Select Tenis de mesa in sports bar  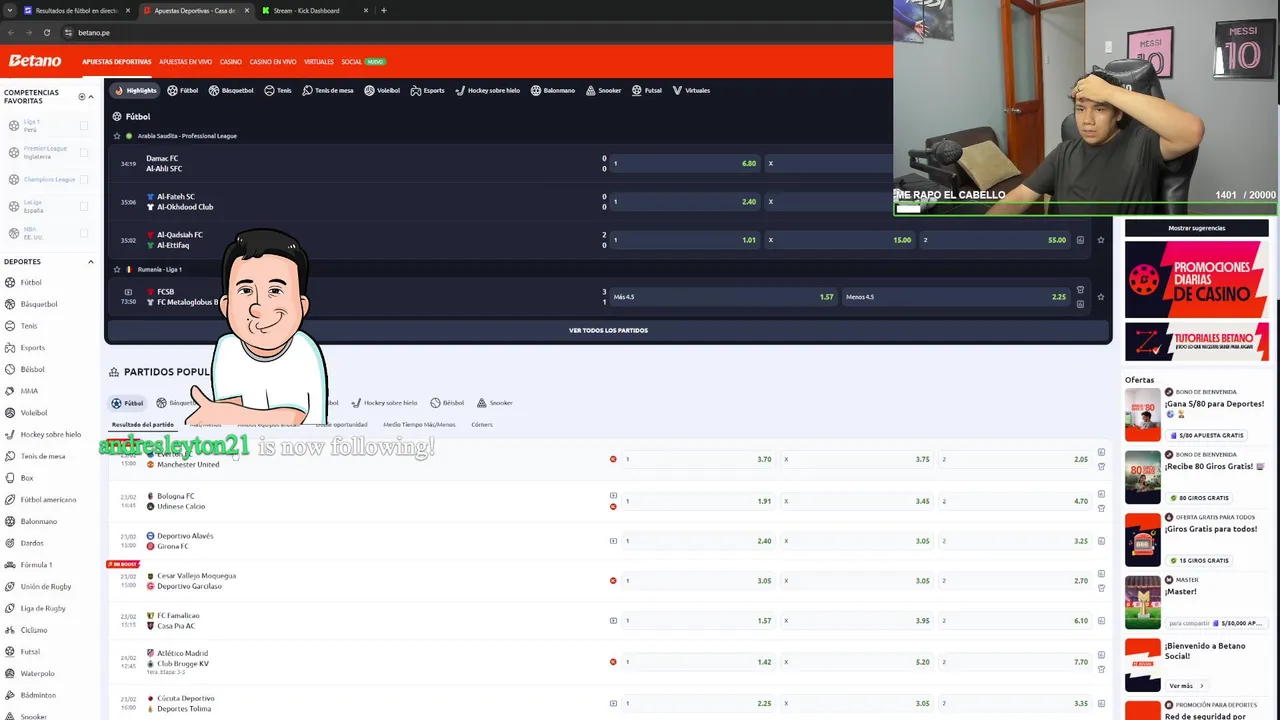327,90
